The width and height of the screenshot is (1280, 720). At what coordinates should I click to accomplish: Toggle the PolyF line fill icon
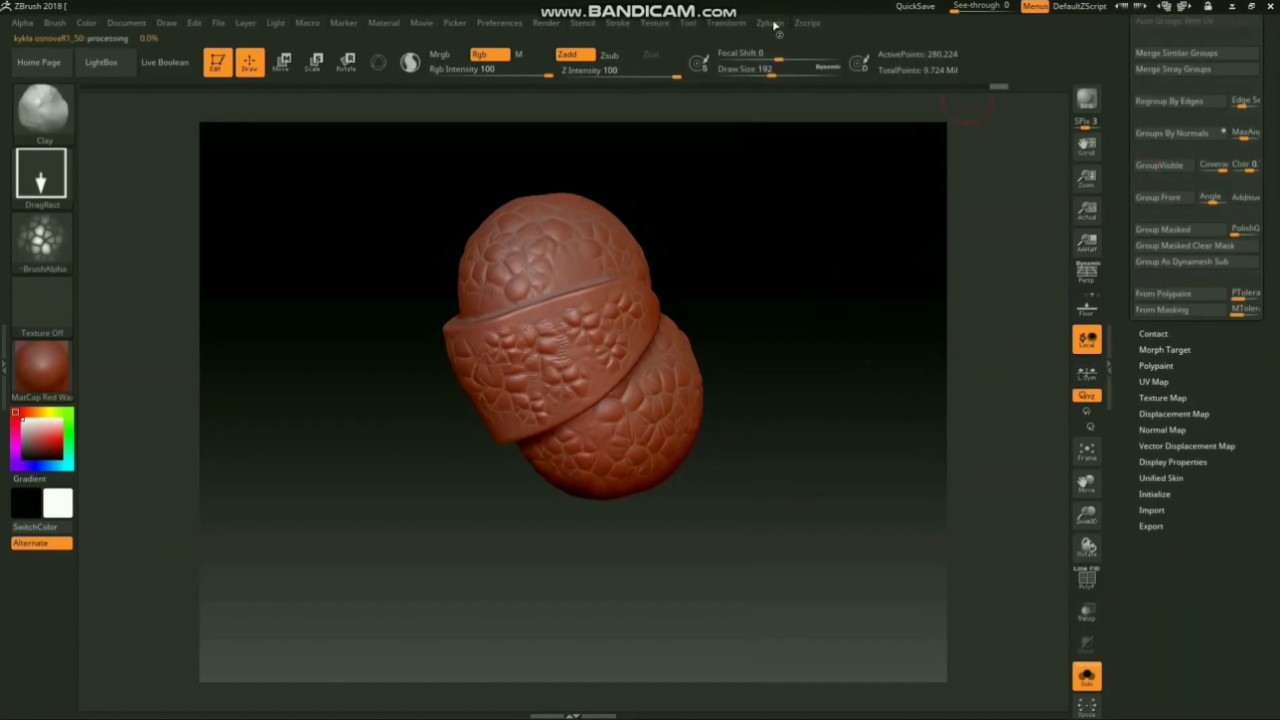click(x=1087, y=578)
